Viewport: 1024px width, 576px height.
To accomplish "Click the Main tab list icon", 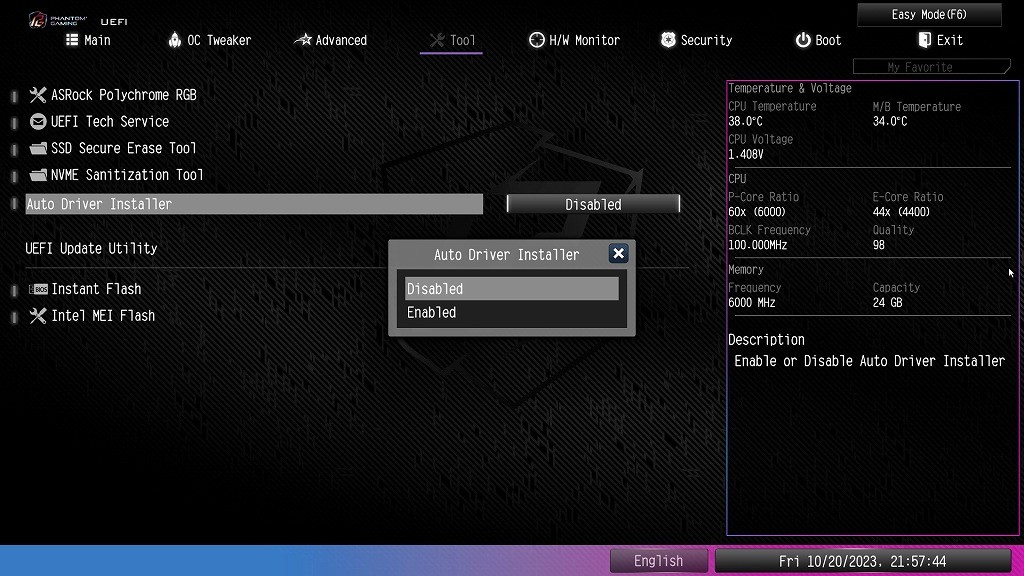I will [x=72, y=40].
